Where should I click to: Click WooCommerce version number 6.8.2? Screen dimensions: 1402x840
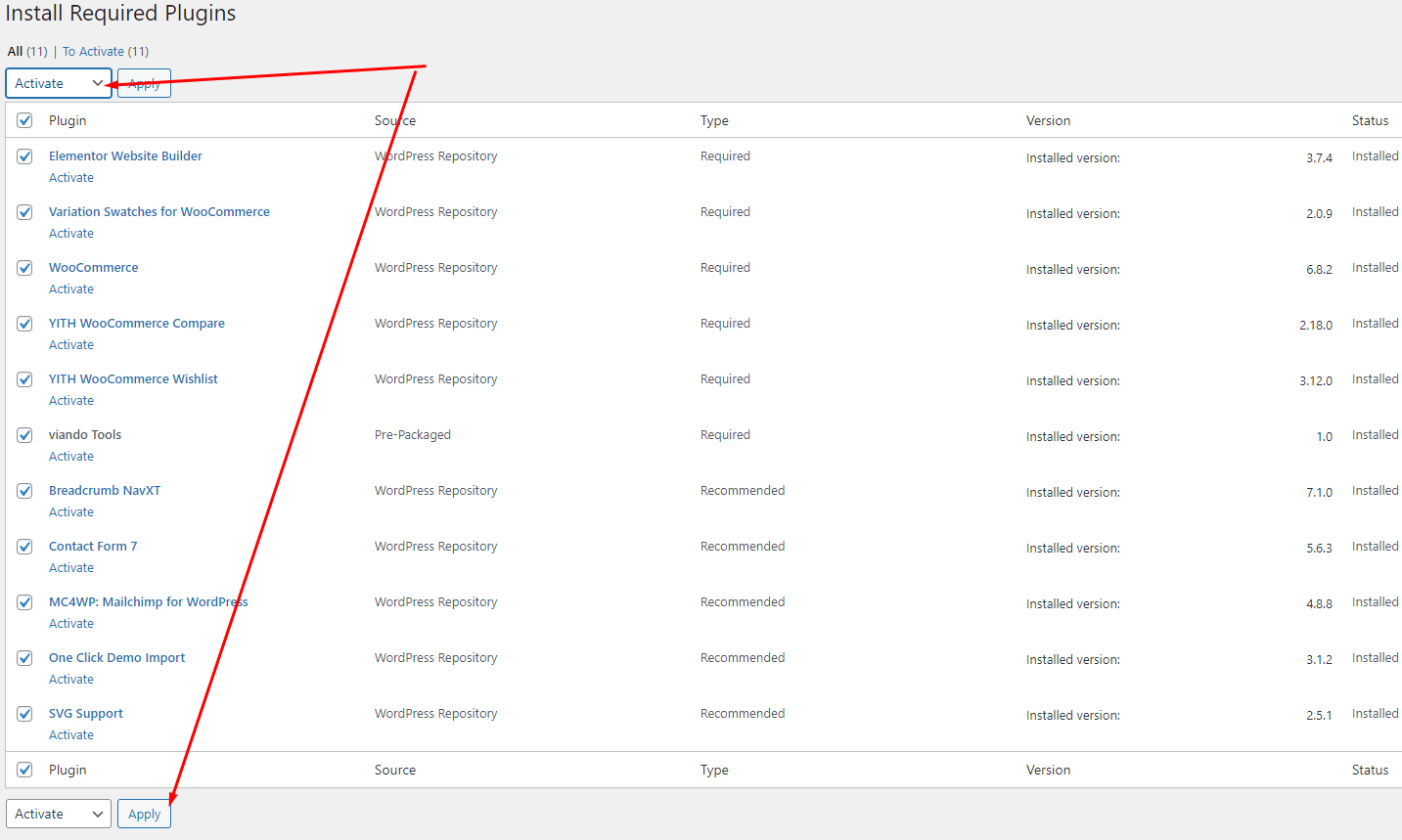[x=1319, y=269]
